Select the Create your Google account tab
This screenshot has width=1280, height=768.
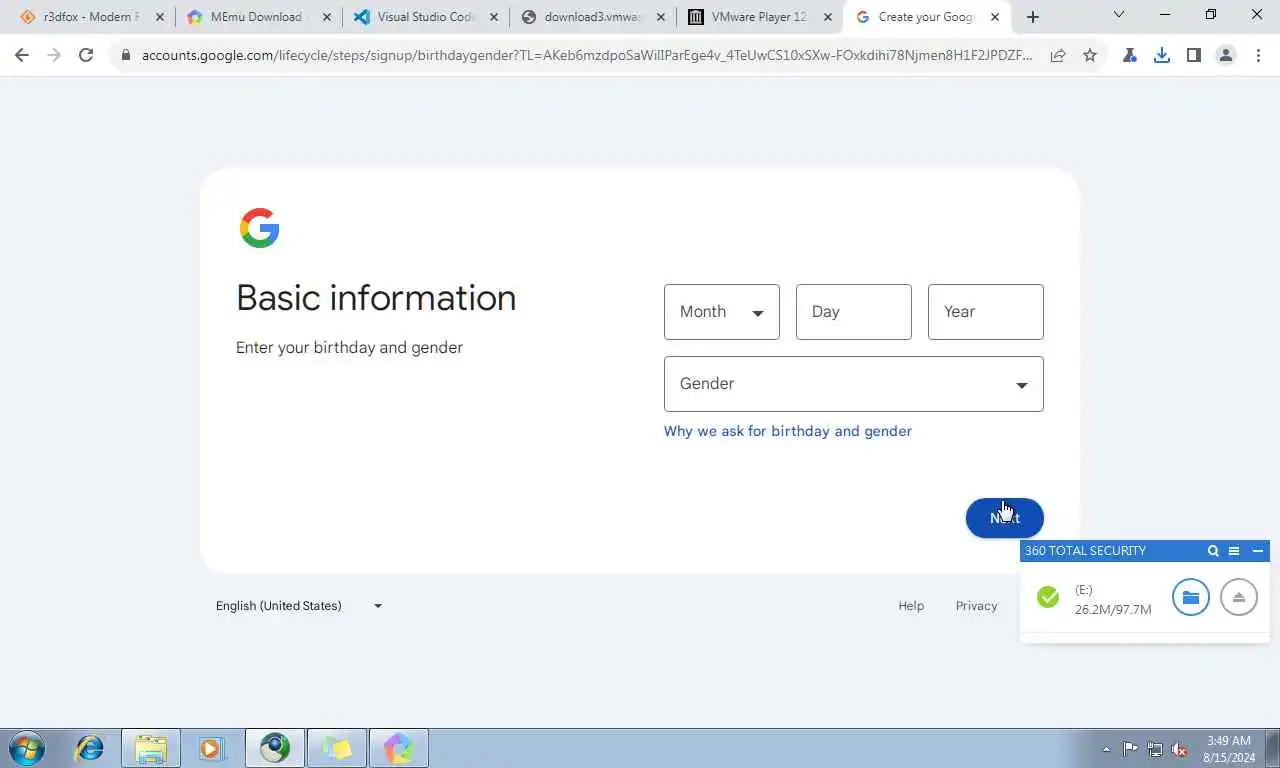926,17
